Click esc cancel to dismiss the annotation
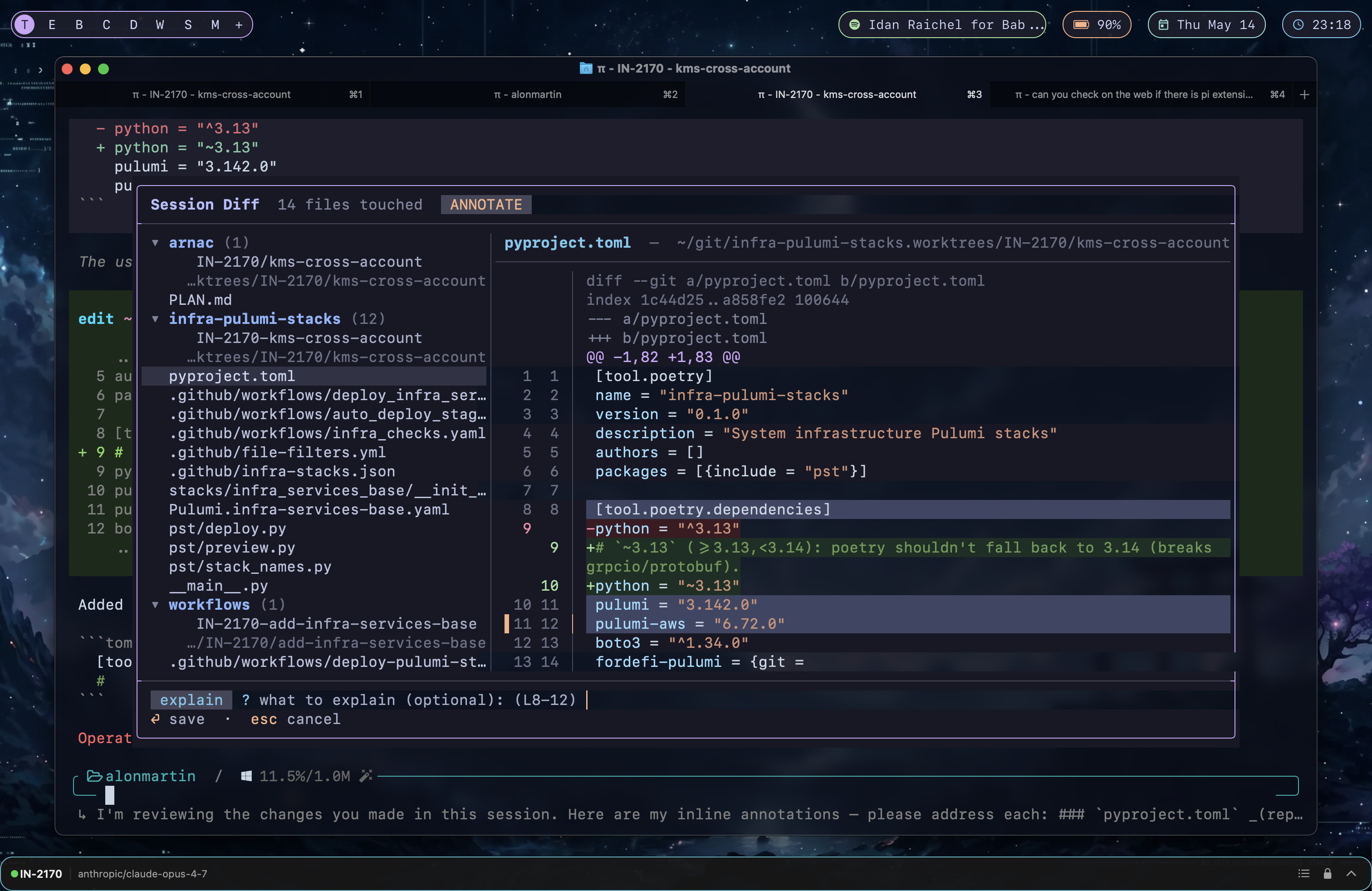Viewport: 1372px width, 891px height. pyautogui.click(x=295, y=719)
